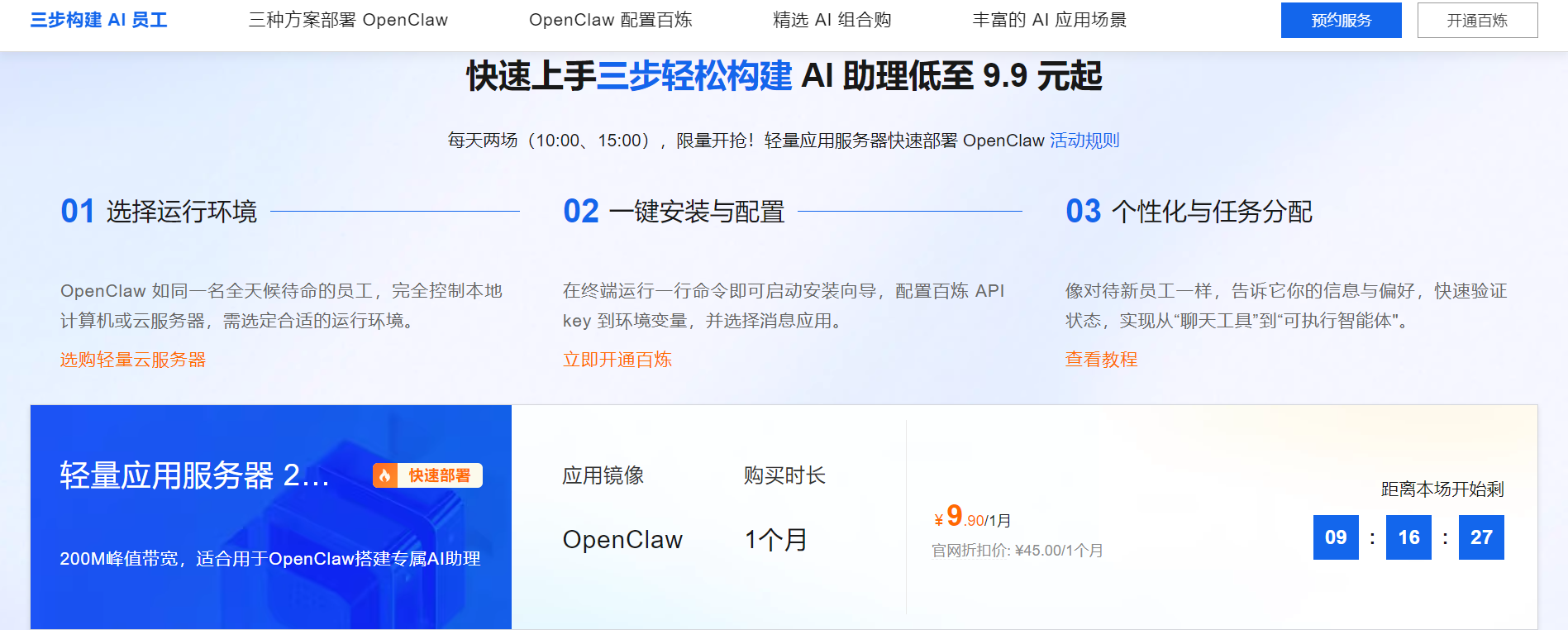Select the OpenClaw 应用镜像 value
1568x630 pixels.
coord(622,540)
